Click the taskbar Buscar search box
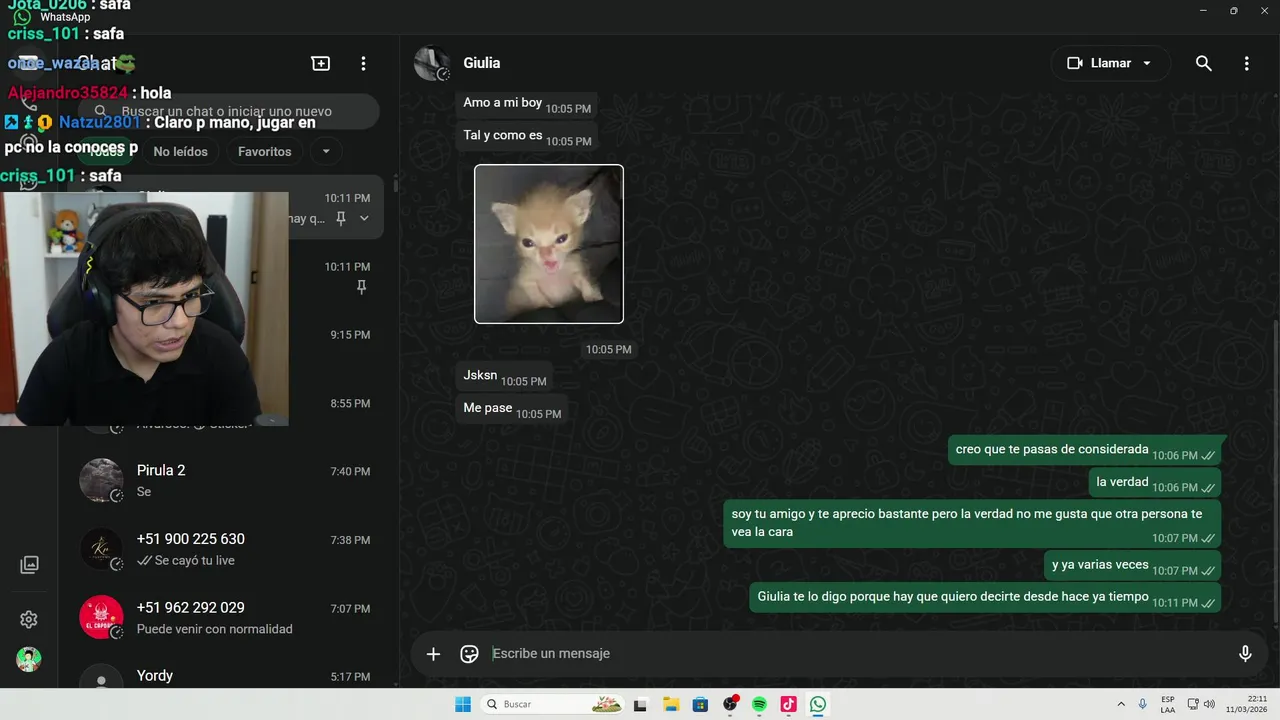1280x720 pixels. coord(554,704)
